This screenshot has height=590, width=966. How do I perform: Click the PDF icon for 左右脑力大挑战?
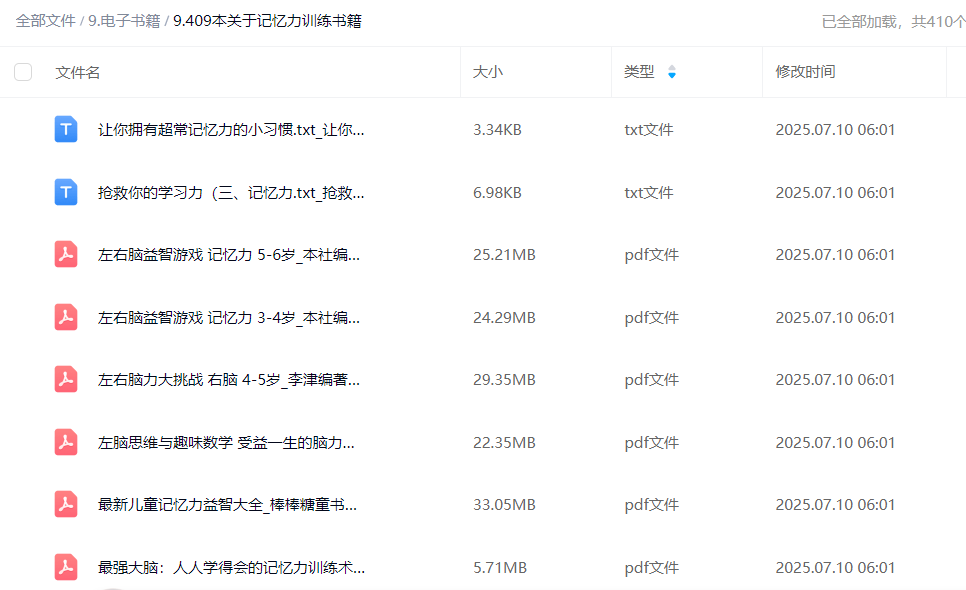[66, 379]
